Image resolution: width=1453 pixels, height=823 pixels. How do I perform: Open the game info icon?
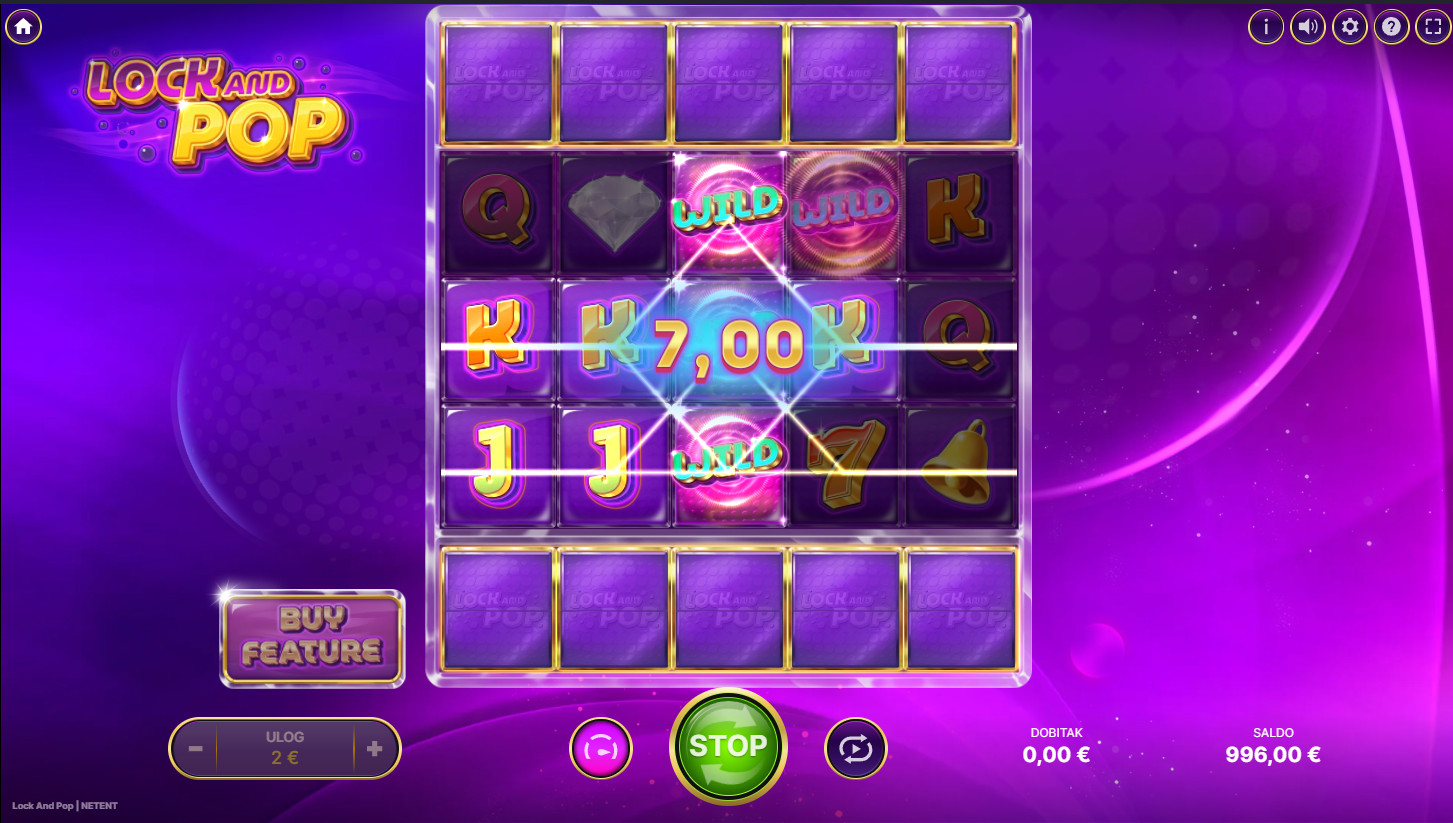(1266, 27)
